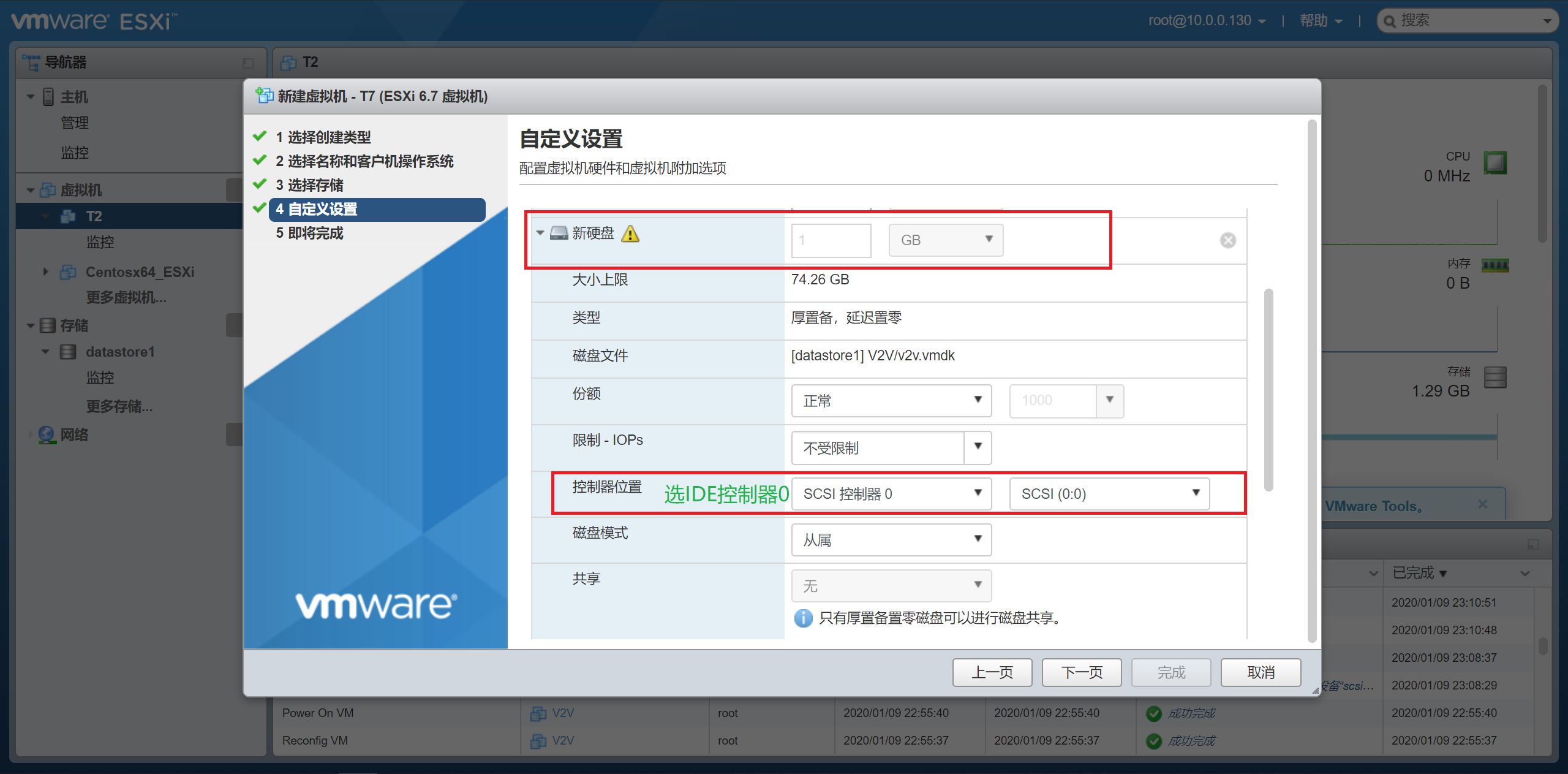Open 更多虚拟机... in navigator

tap(126, 298)
